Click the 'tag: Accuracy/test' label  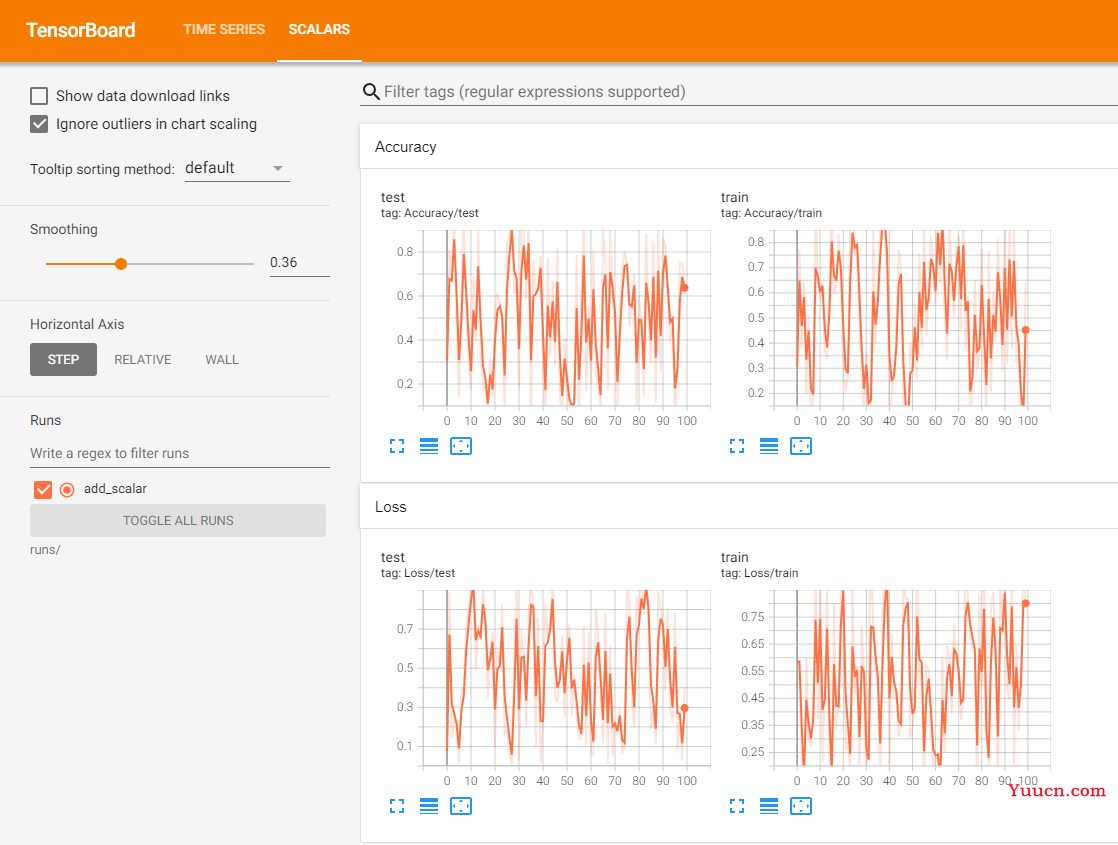[429, 213]
